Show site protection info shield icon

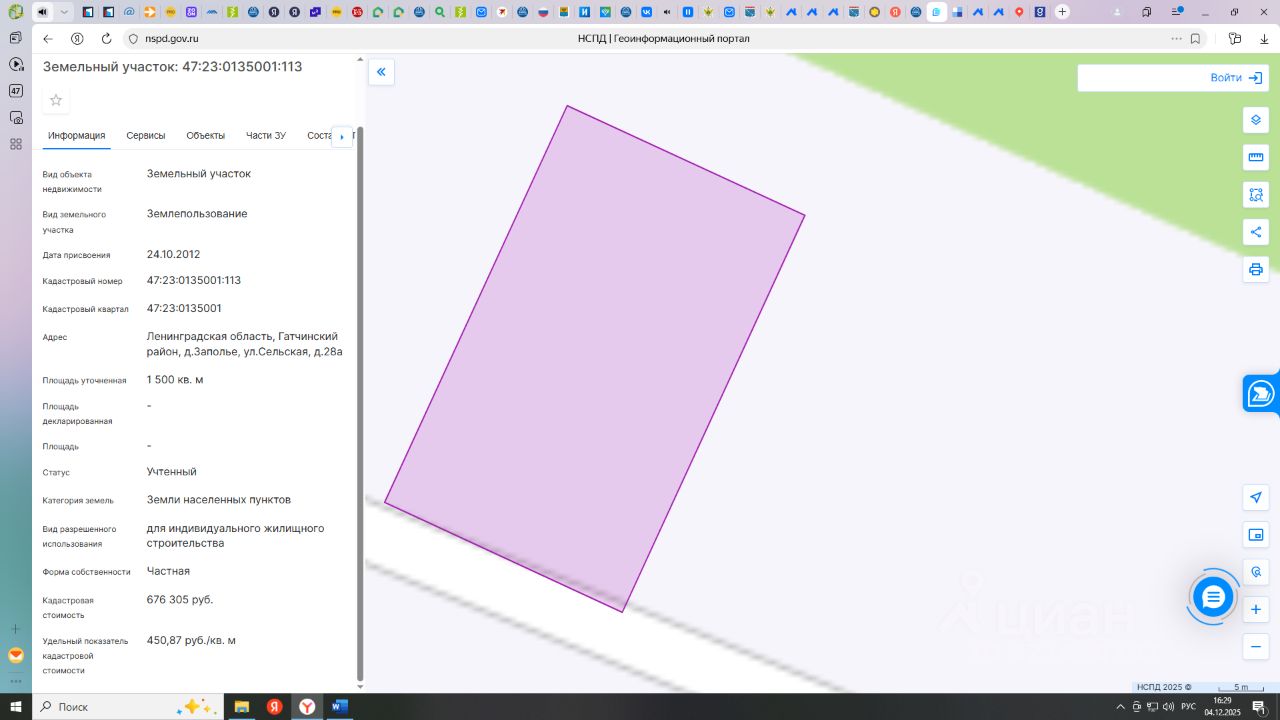pos(133,39)
